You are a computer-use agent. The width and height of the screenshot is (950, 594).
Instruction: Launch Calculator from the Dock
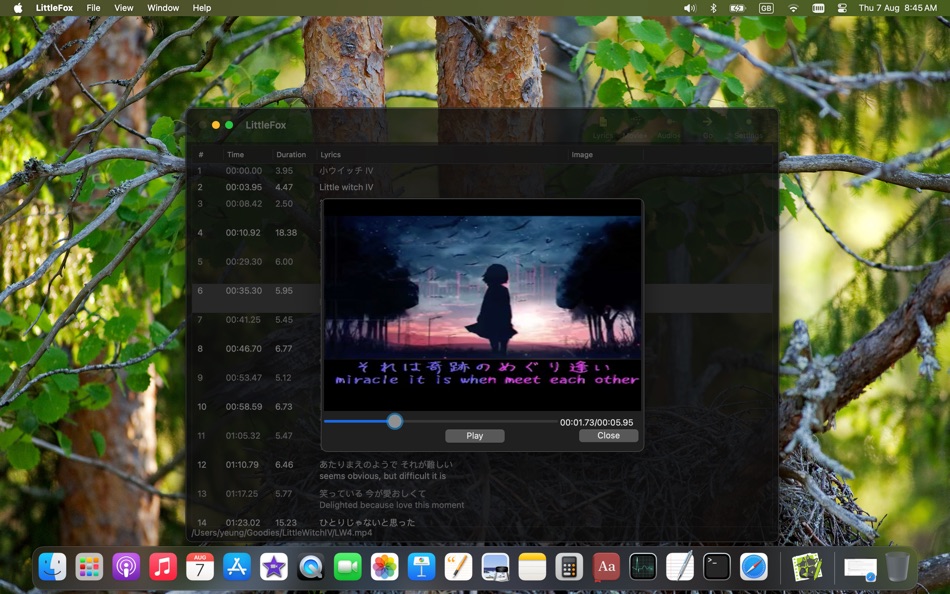(x=568, y=567)
